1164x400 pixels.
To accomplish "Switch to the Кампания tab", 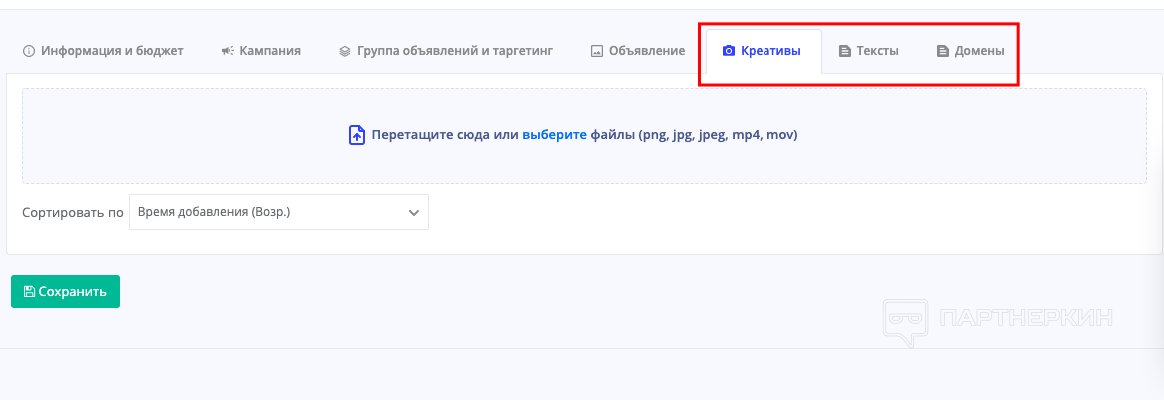I will [x=270, y=51].
